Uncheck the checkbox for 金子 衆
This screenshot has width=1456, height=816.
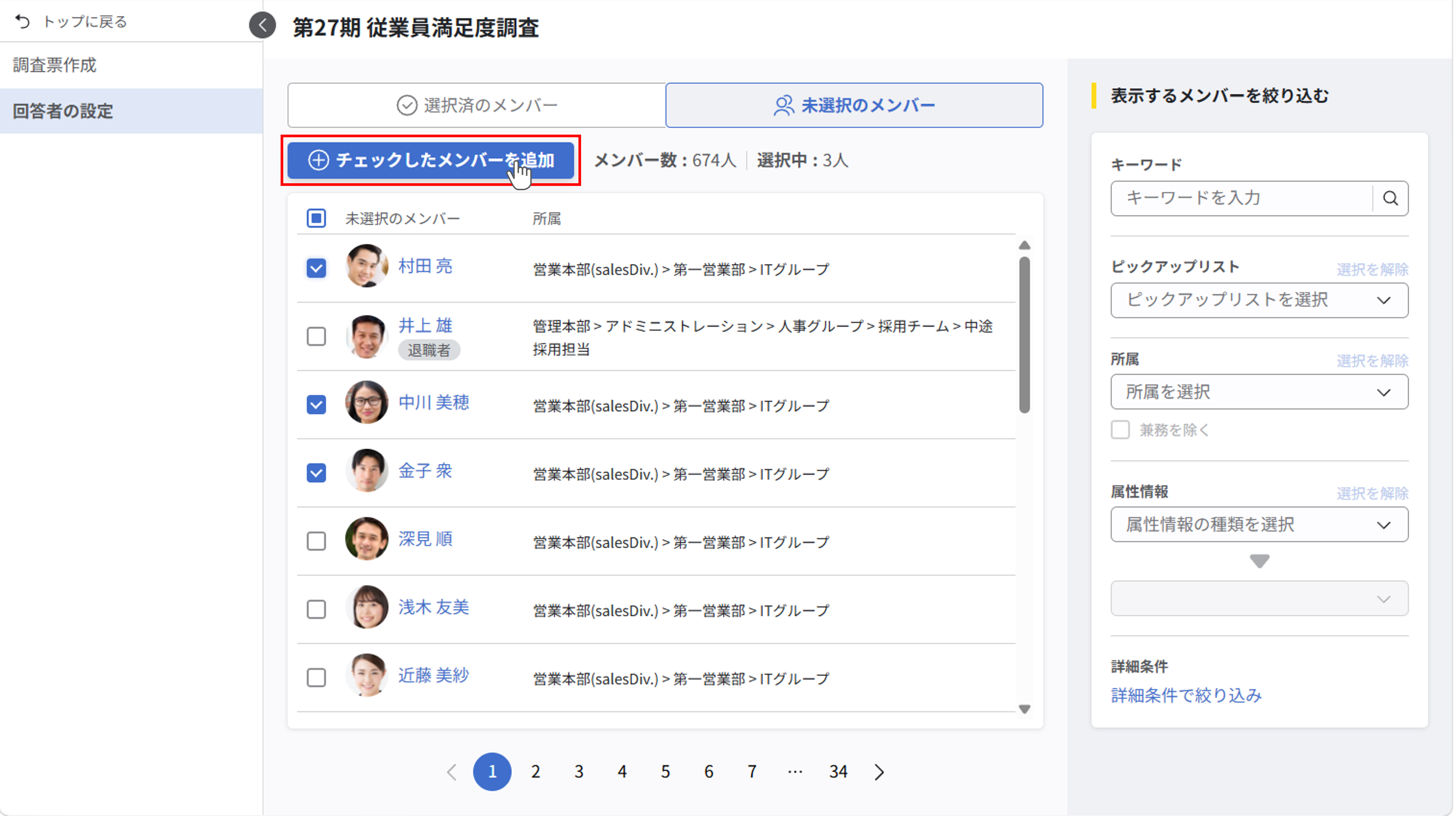coord(317,472)
